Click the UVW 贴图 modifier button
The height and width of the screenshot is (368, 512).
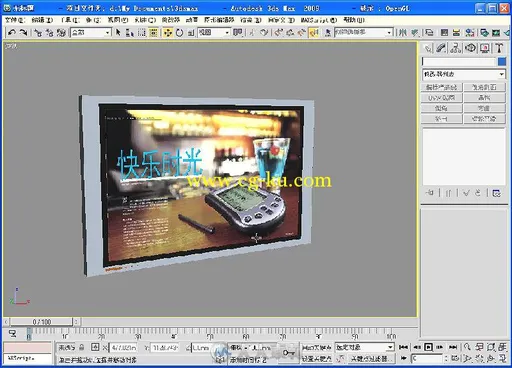(441, 98)
